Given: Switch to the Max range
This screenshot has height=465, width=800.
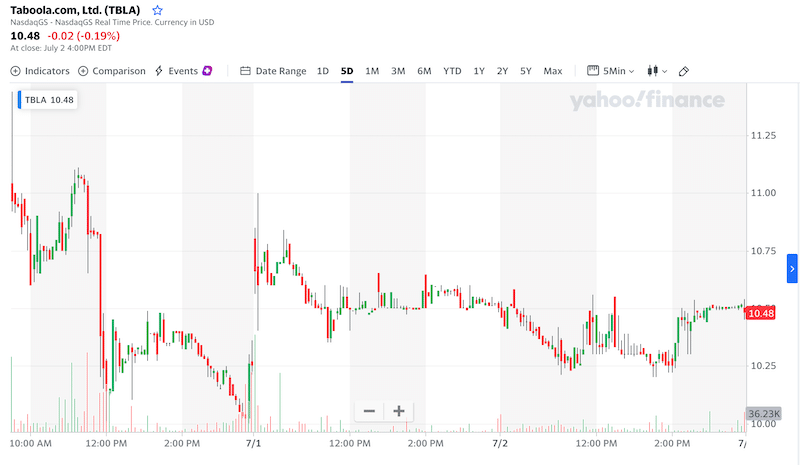Looking at the screenshot, I should [553, 71].
